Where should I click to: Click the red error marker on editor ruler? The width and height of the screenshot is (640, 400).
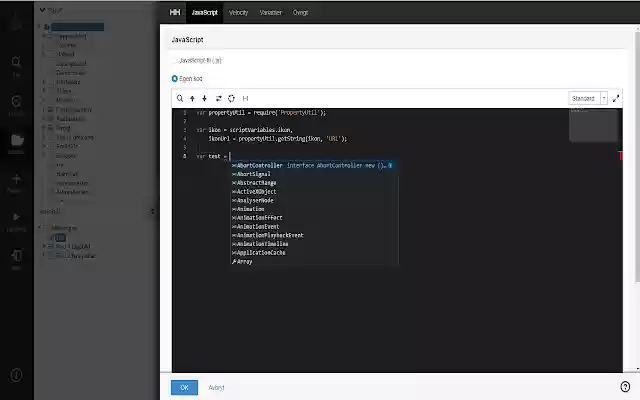(x=621, y=156)
